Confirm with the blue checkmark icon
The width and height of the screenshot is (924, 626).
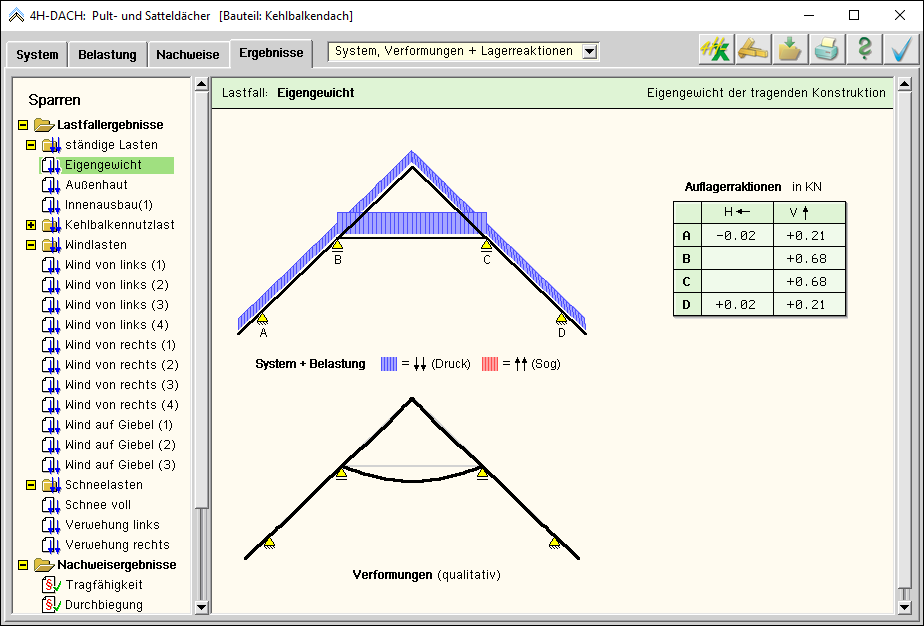[x=901, y=50]
